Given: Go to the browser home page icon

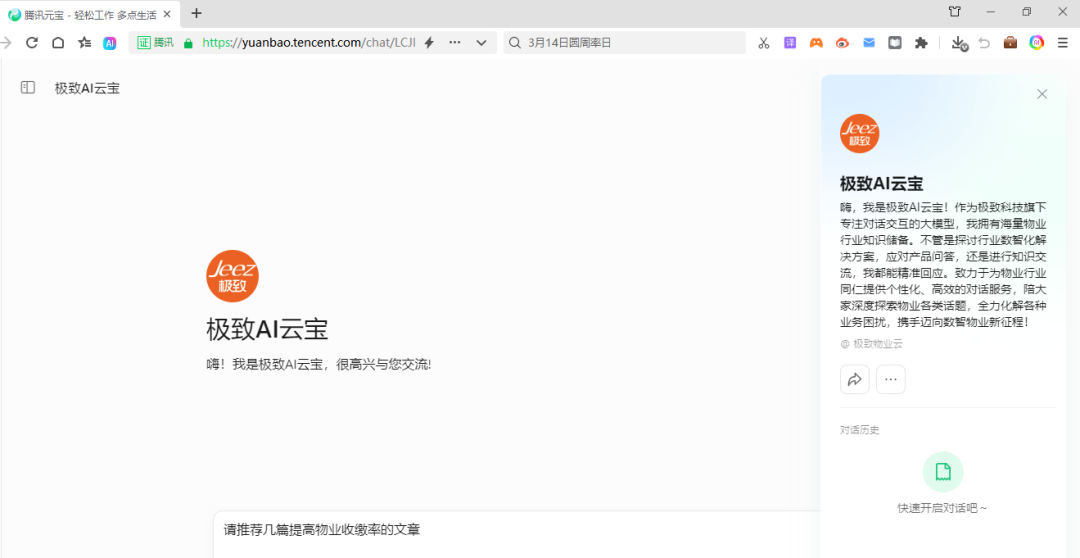Looking at the screenshot, I should [x=59, y=43].
